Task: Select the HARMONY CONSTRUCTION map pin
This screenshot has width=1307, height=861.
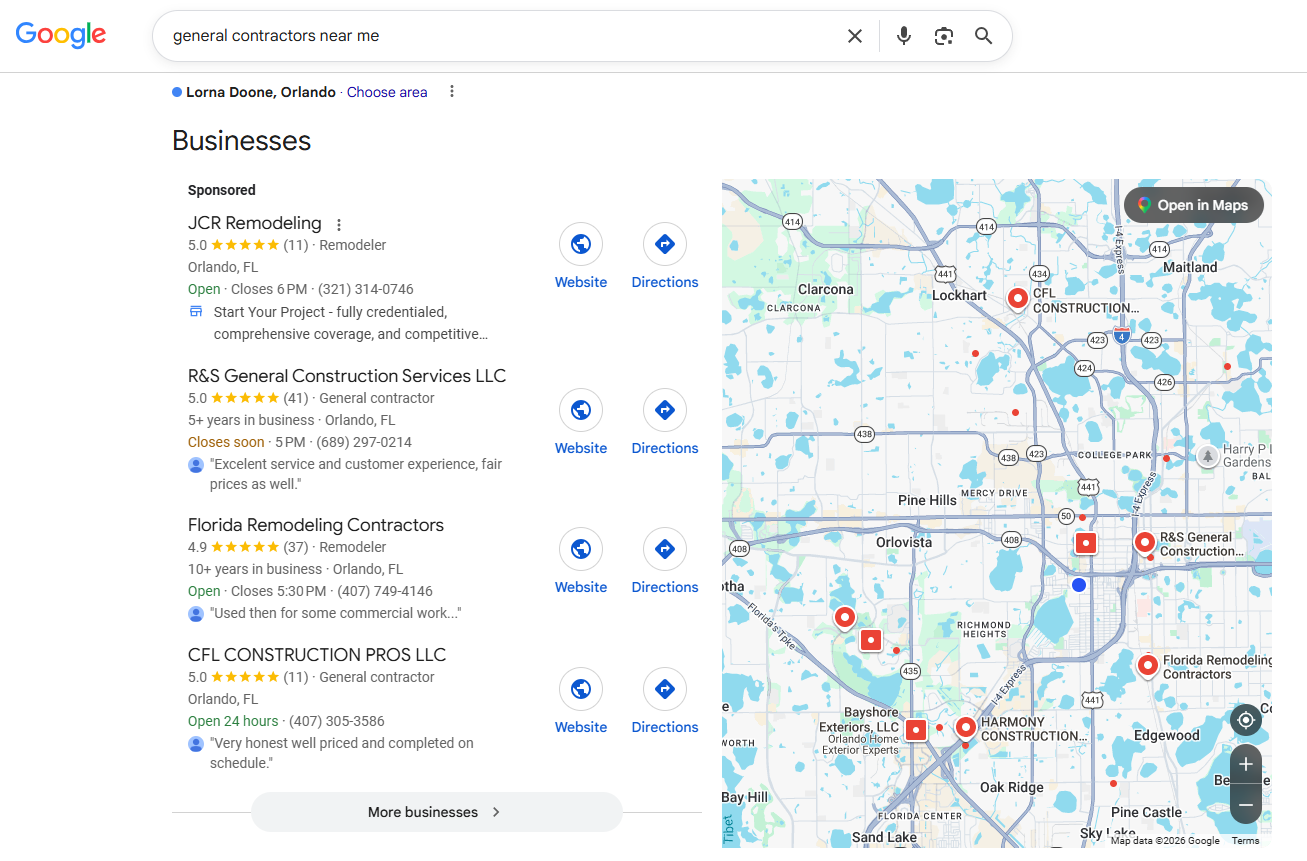Action: pyautogui.click(x=966, y=728)
